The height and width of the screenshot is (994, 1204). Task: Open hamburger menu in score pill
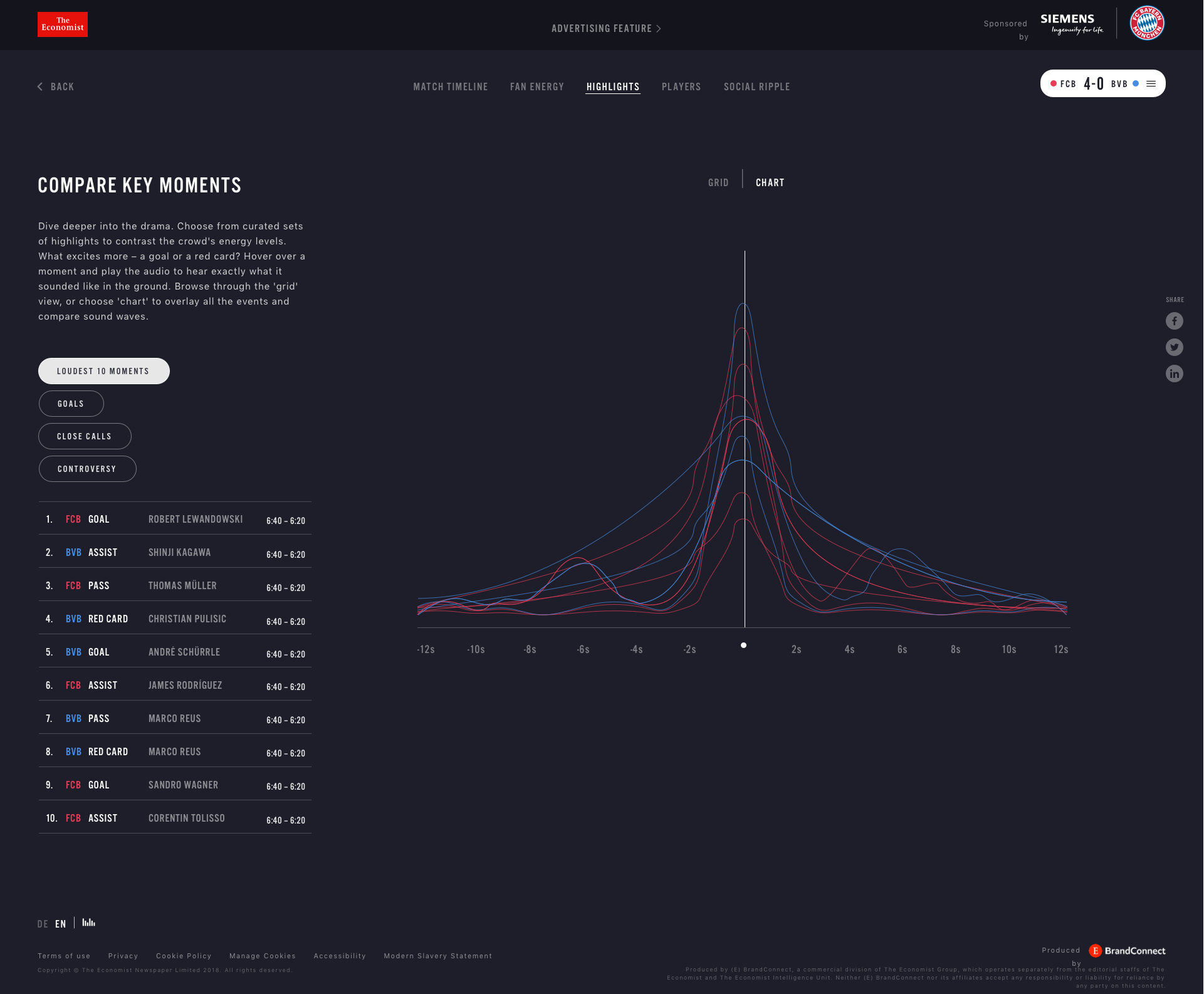tap(1151, 84)
